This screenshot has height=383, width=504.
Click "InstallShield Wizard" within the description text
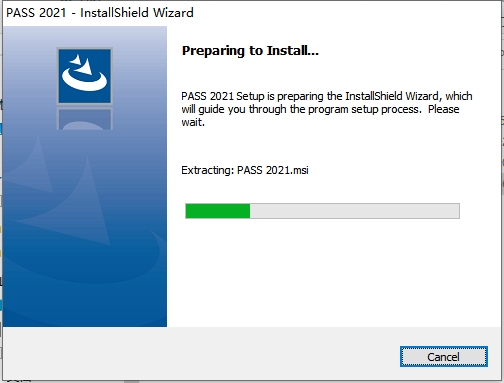pyautogui.click(x=392, y=96)
